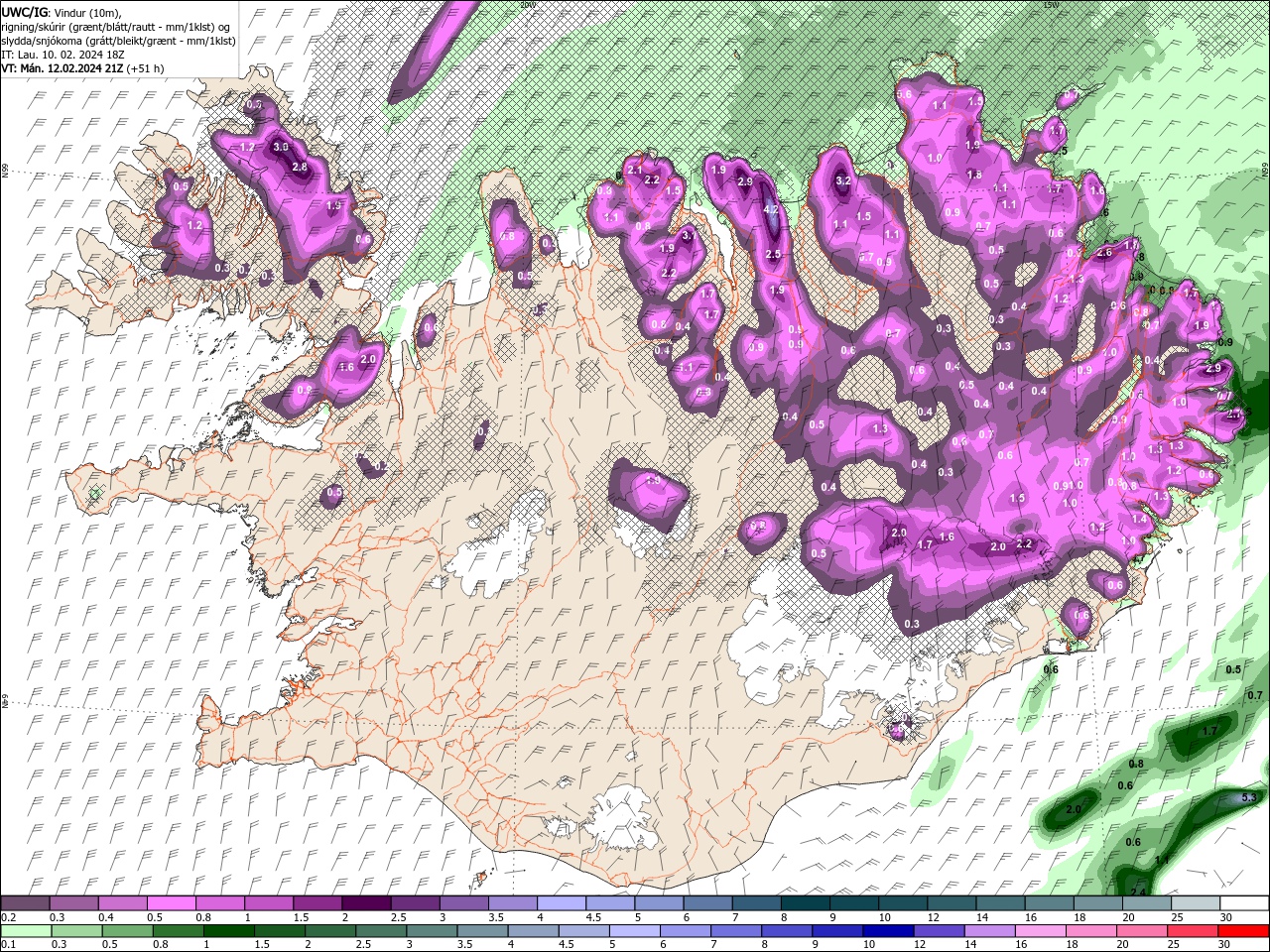Click the 'rigning/skúrir' legend description line
Image resolution: width=1270 pixels, height=952 pixels.
click(x=117, y=27)
